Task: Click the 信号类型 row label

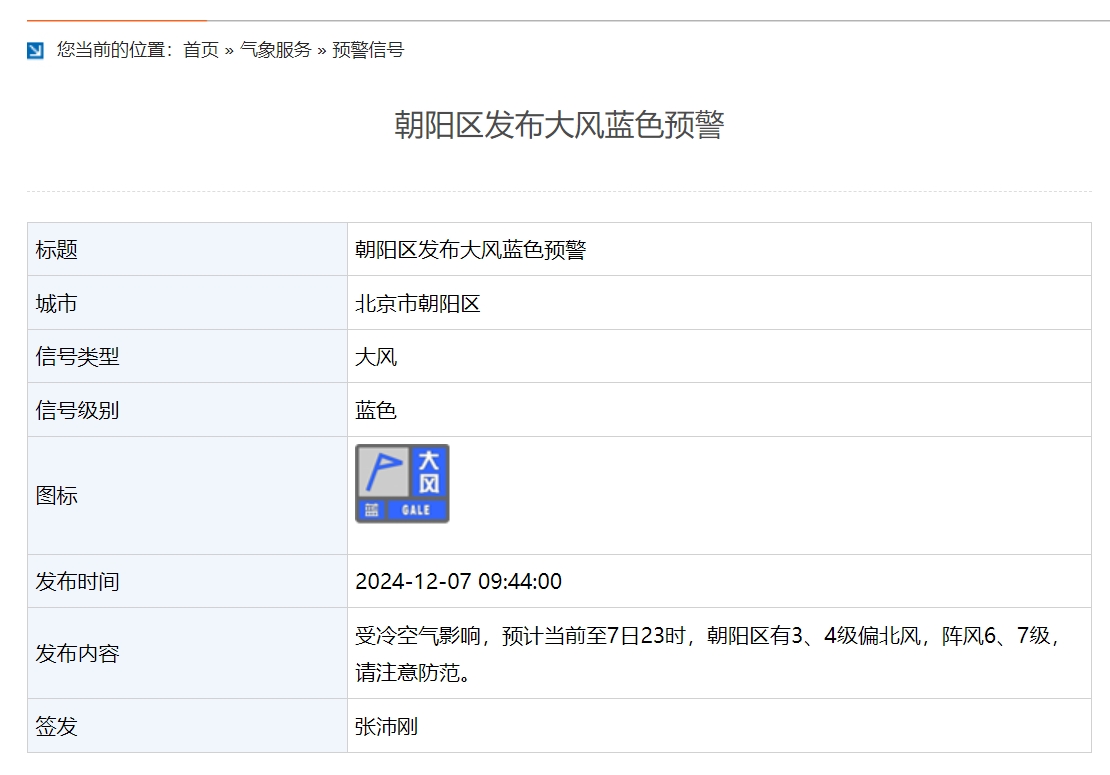Action: point(77,357)
